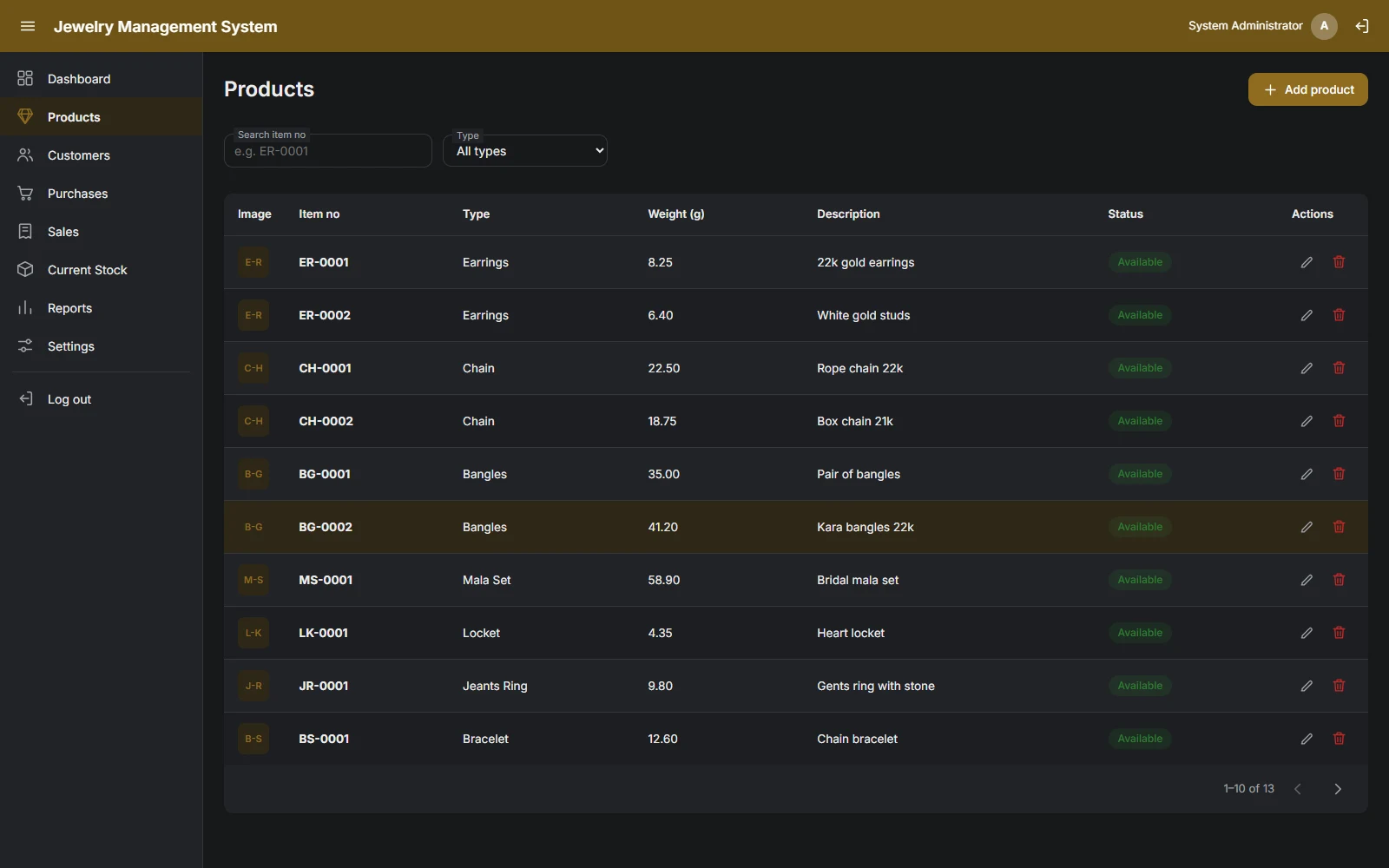Screen dimensions: 1389x868
Task: Open Sales in the sidebar
Action: [101, 232]
